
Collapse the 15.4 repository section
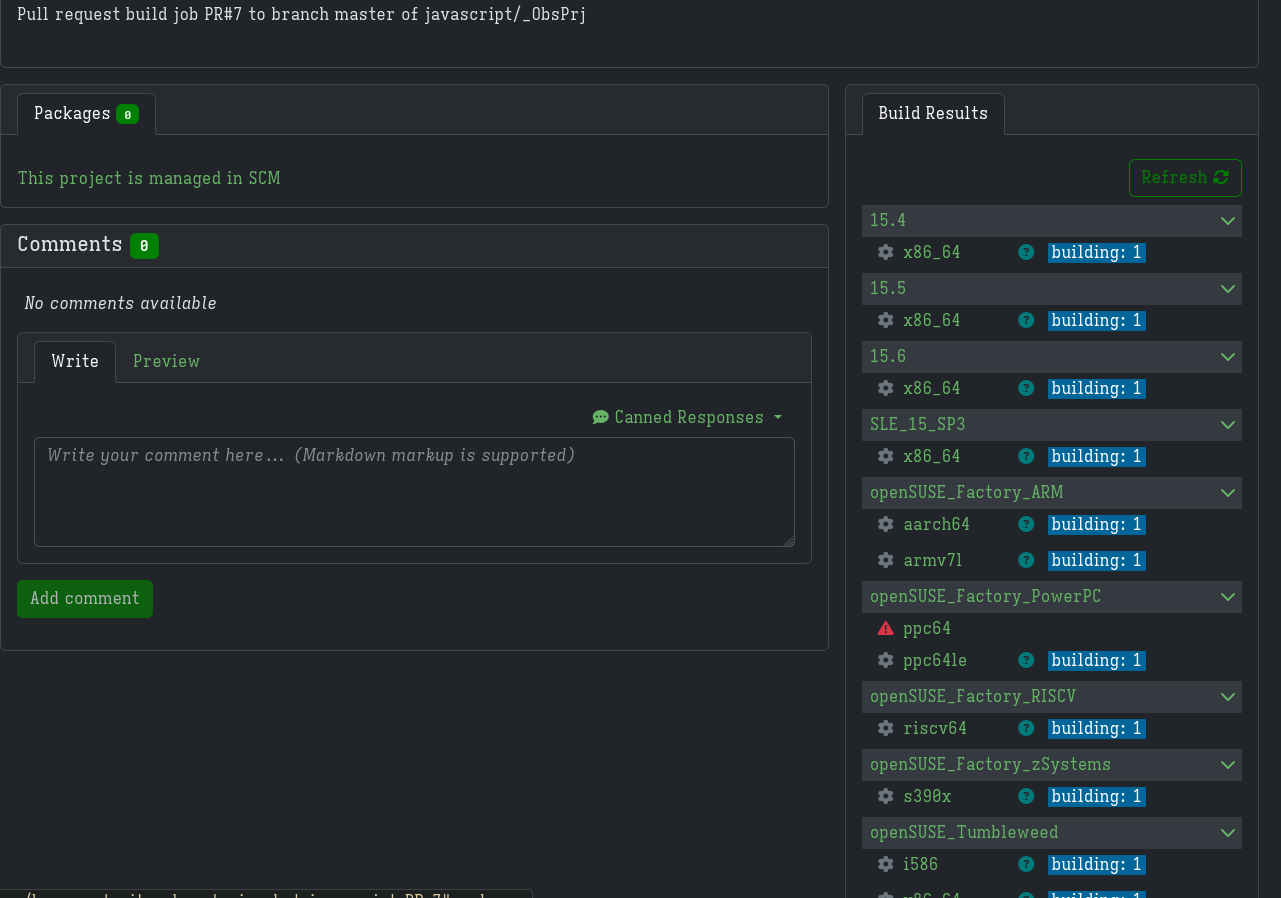pos(1228,221)
